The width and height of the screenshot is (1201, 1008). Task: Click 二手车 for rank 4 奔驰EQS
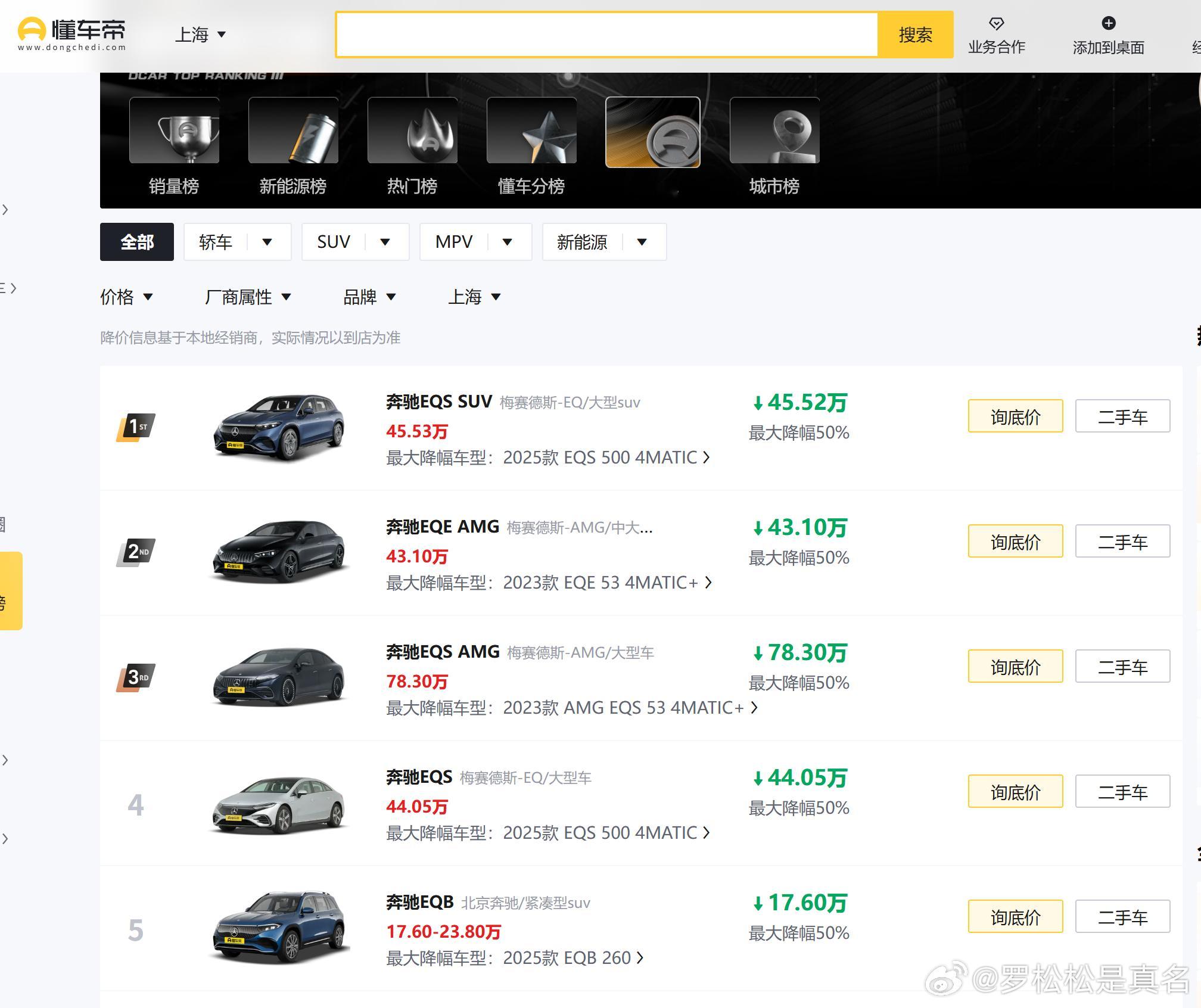click(1122, 791)
